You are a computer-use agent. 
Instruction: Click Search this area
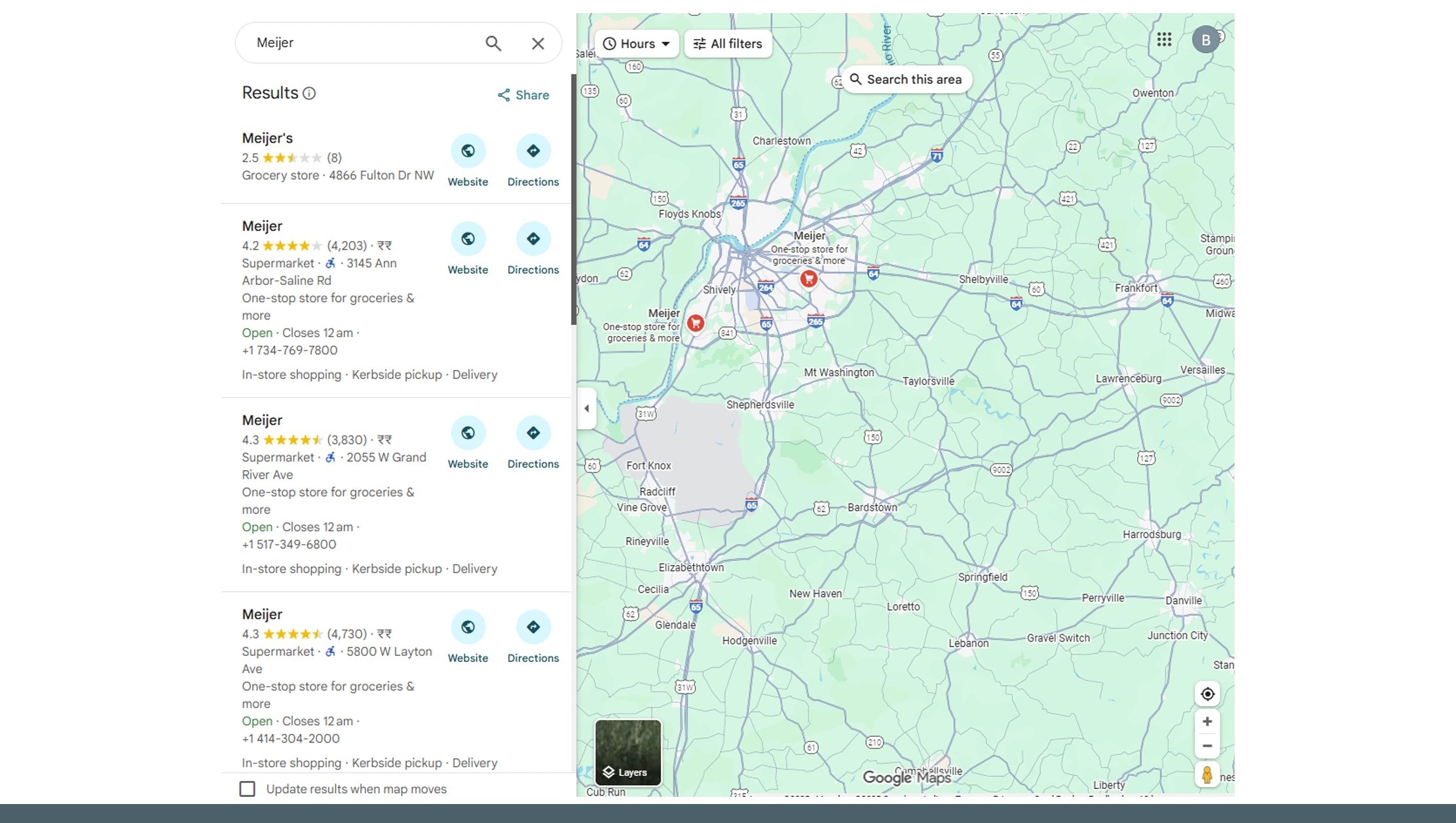point(906,79)
